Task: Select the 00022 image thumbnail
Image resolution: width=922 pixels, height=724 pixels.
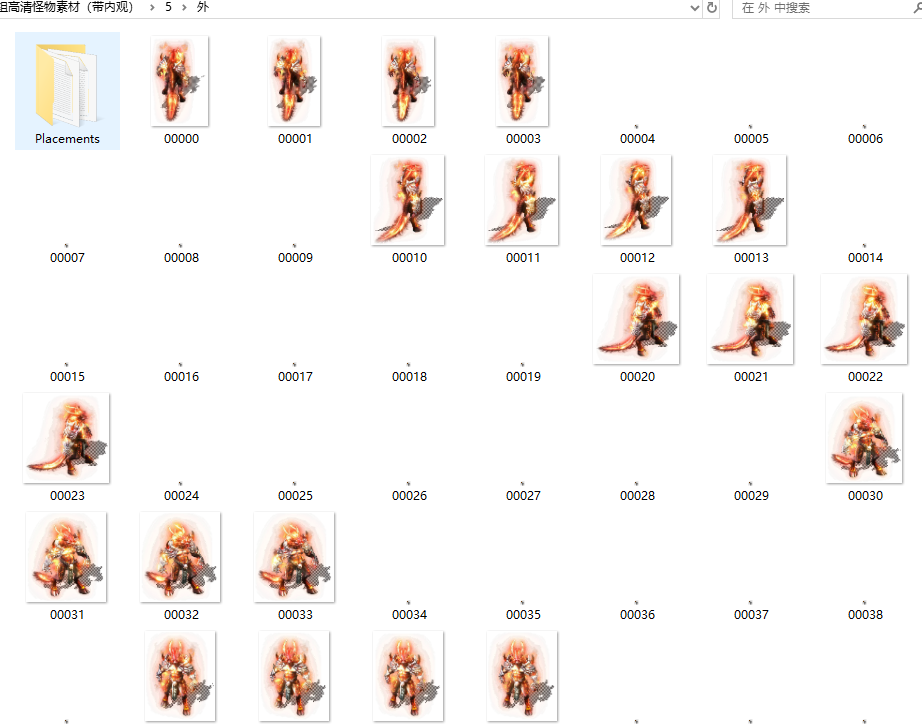Action: click(x=864, y=319)
